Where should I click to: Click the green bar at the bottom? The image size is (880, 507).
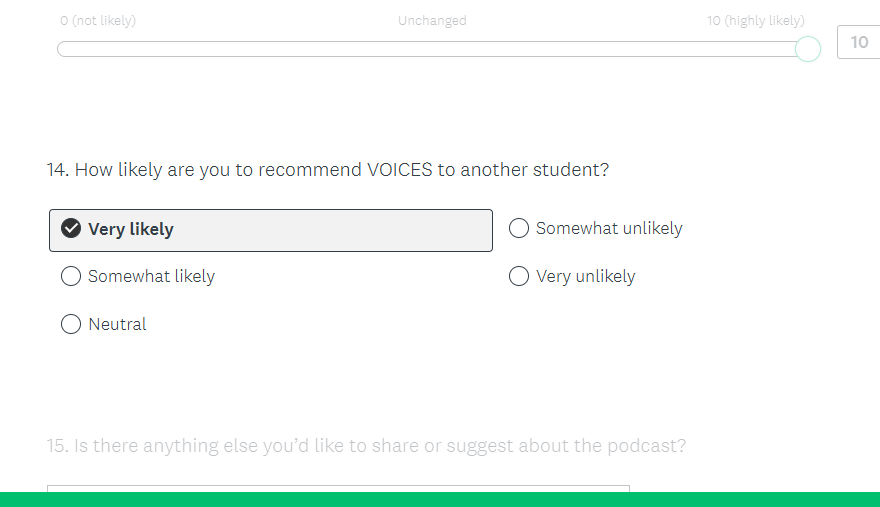coord(440,500)
